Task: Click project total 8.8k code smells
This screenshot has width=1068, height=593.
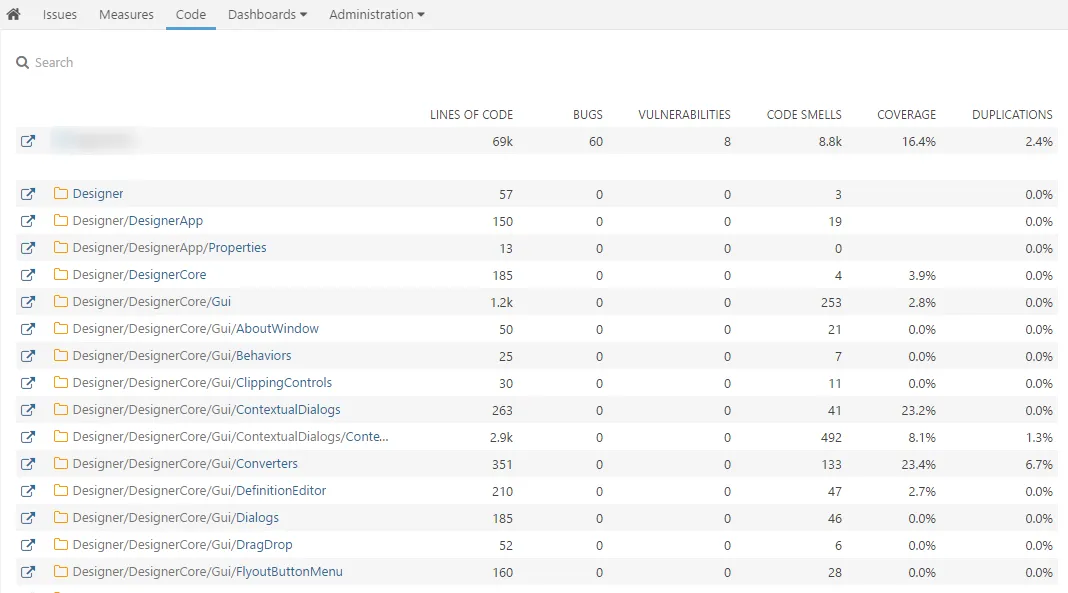Action: 830,142
